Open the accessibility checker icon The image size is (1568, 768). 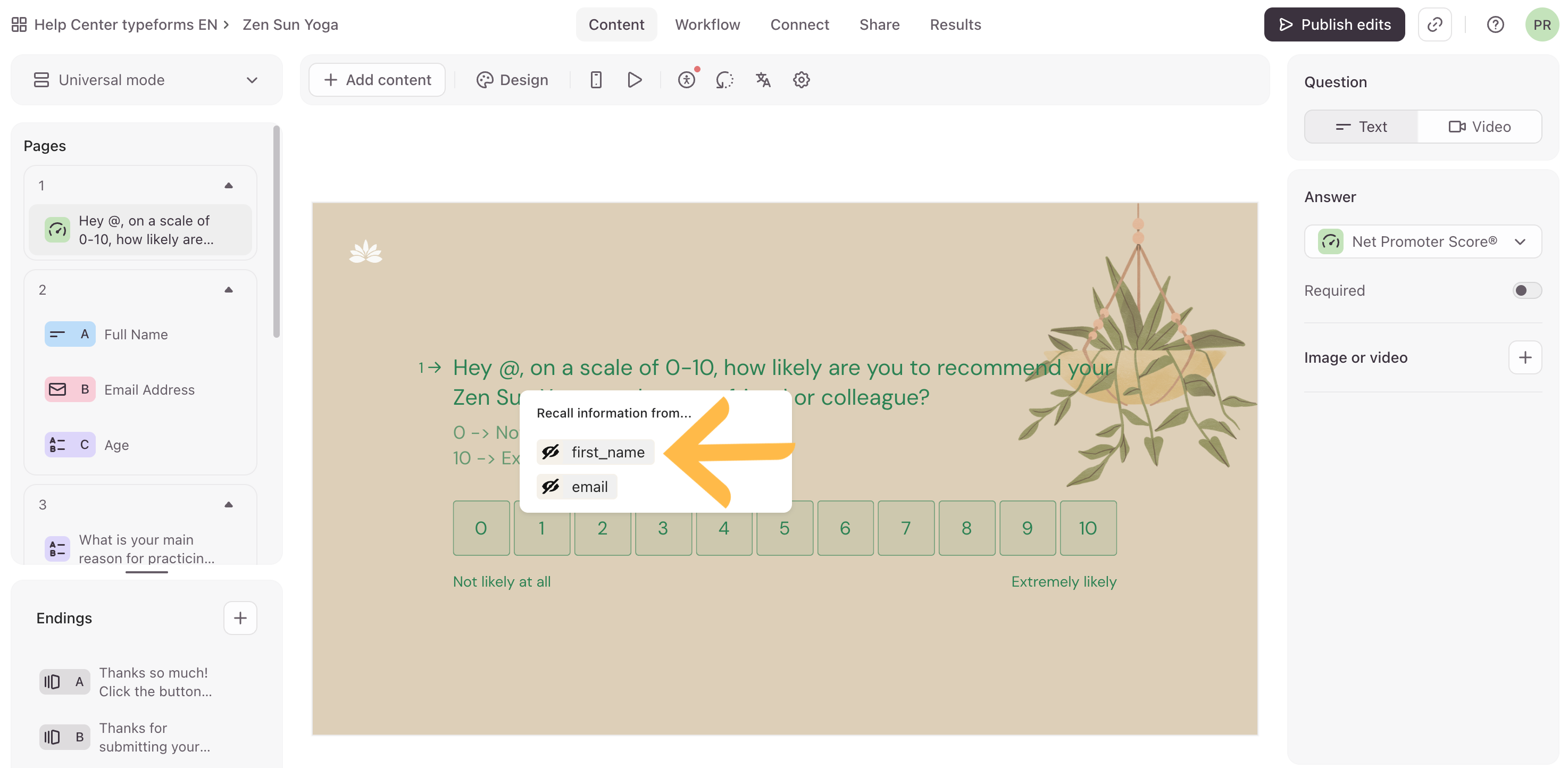coord(686,80)
